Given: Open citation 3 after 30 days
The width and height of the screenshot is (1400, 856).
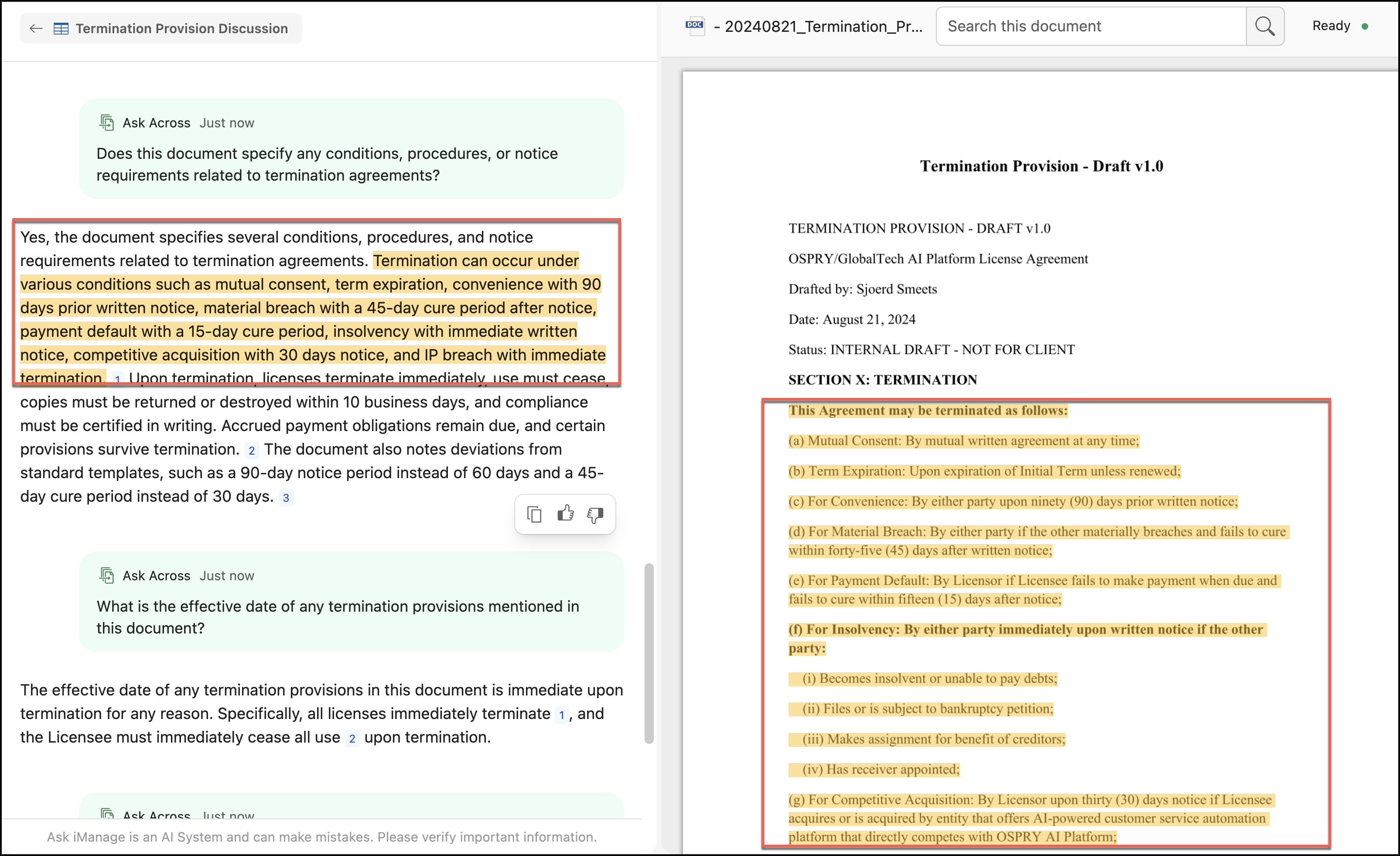Looking at the screenshot, I should pos(286,498).
